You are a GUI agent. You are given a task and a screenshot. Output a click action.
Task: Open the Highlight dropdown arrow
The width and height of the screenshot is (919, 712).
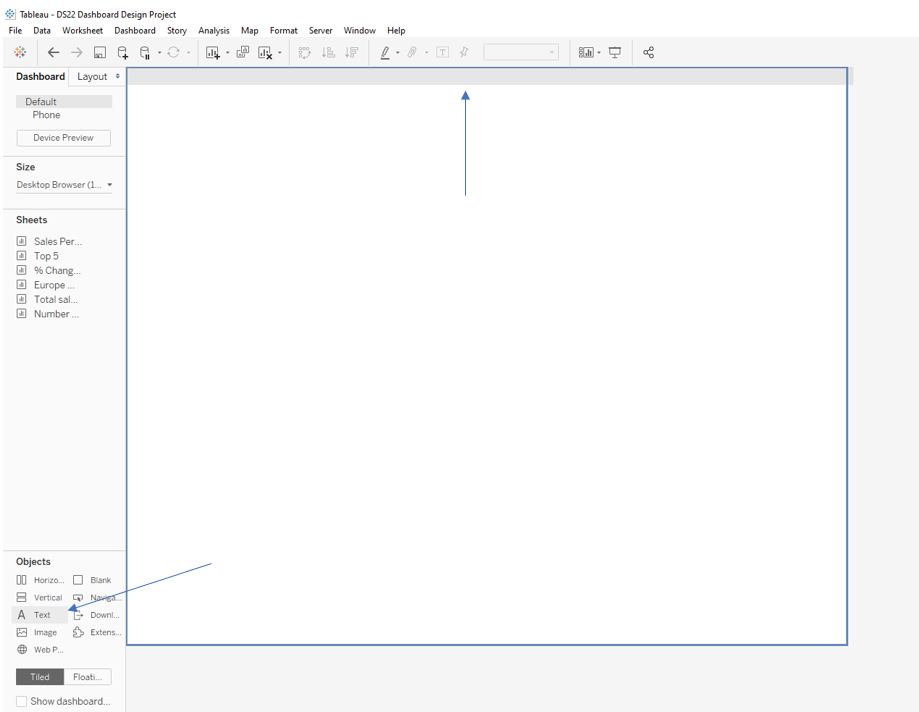click(398, 53)
